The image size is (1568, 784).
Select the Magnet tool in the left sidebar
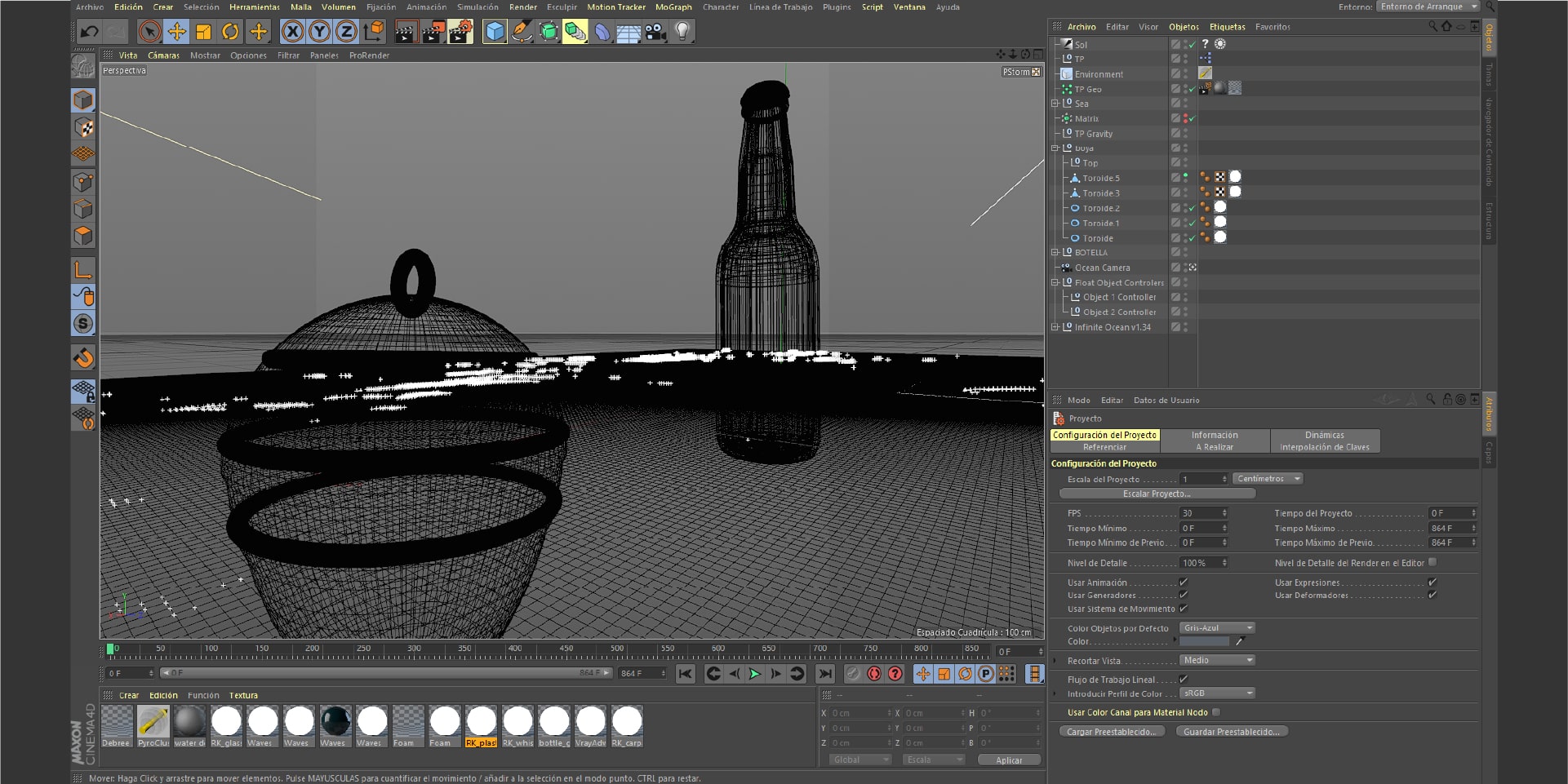click(82, 357)
